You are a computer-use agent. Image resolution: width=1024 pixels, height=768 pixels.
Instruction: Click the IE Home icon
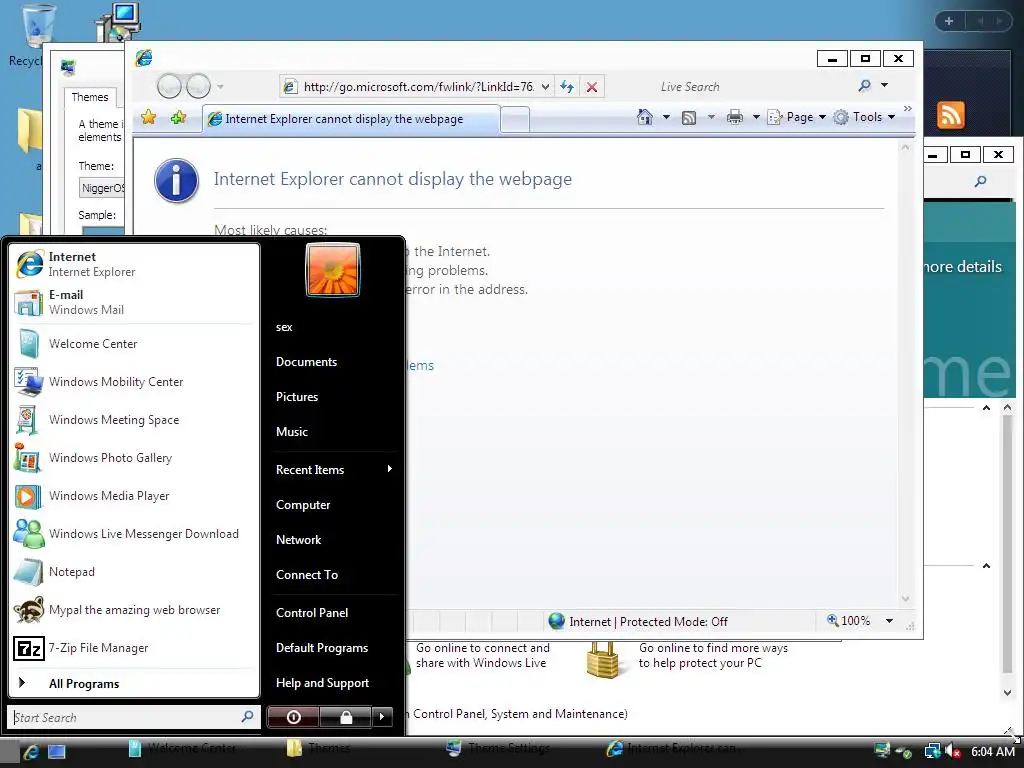pos(645,117)
